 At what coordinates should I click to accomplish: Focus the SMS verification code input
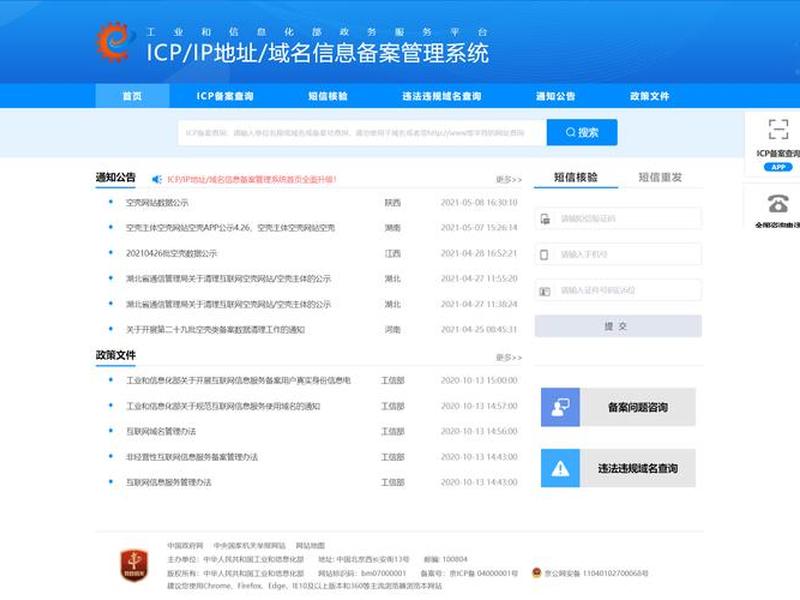[618, 218]
